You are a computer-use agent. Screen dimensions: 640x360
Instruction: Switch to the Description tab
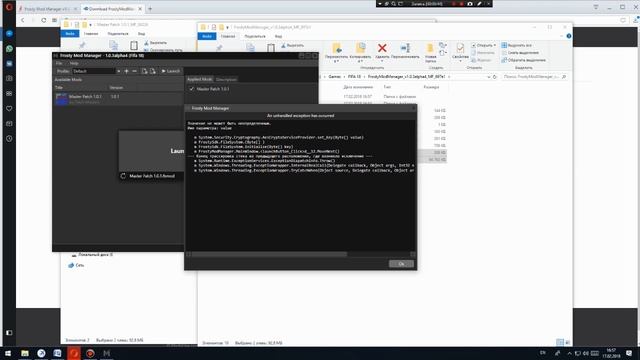coord(226,79)
